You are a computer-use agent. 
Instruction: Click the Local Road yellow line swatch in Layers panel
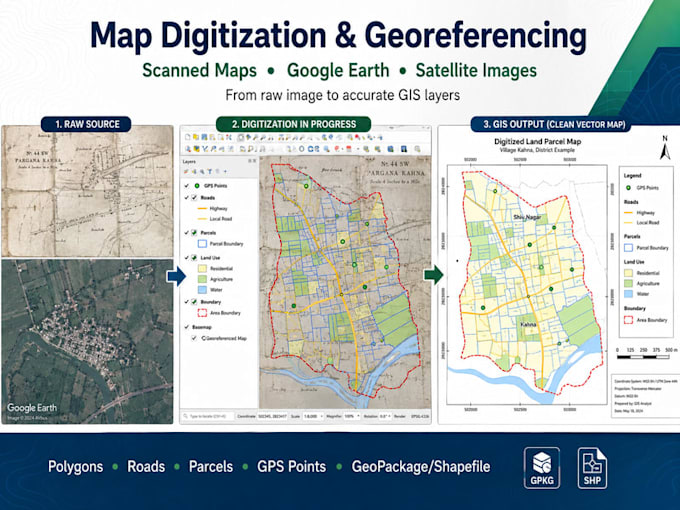pos(202,219)
